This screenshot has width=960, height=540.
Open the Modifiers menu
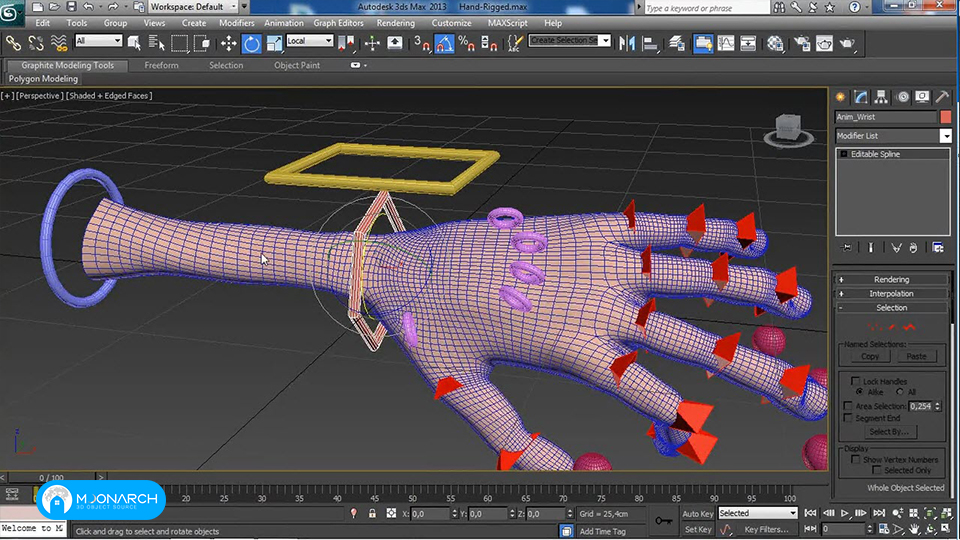(236, 23)
